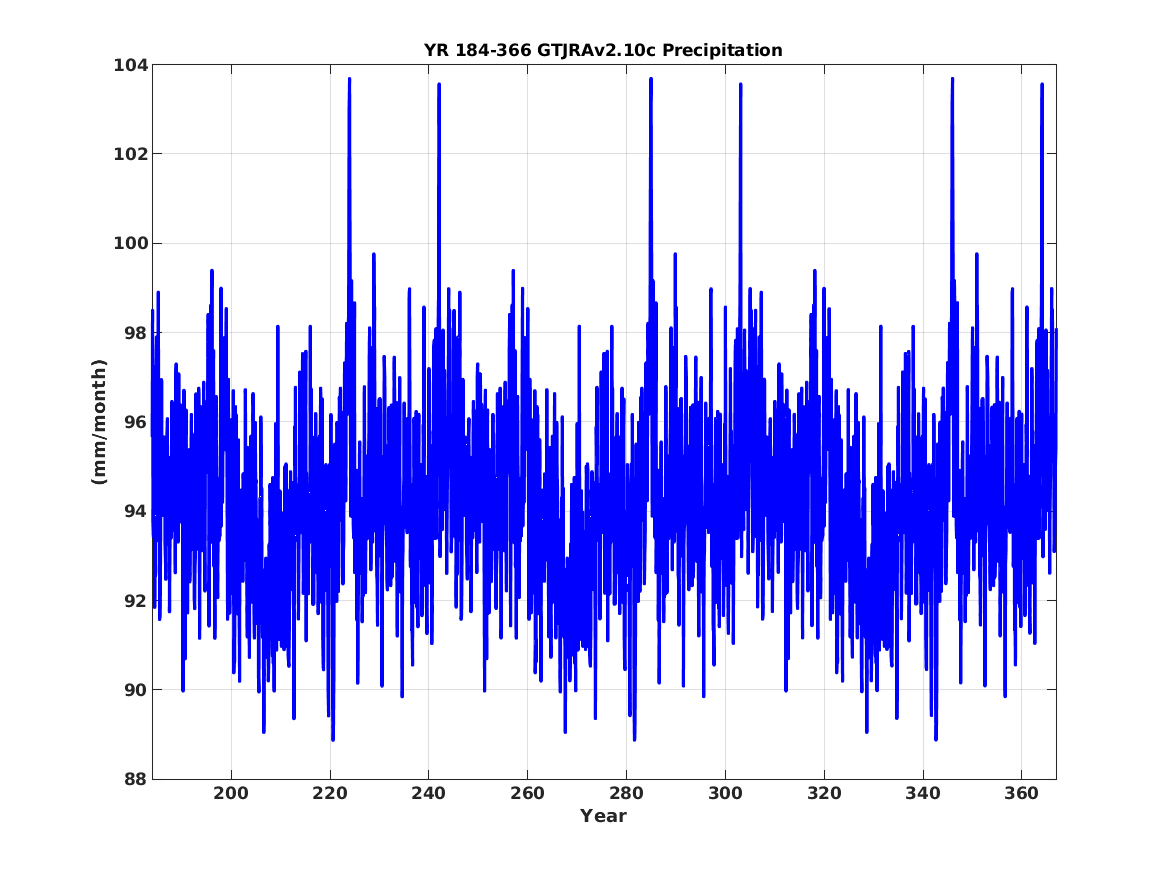Click the x-axis label 'Year'
Screen dimensions: 1167x875
point(604,816)
